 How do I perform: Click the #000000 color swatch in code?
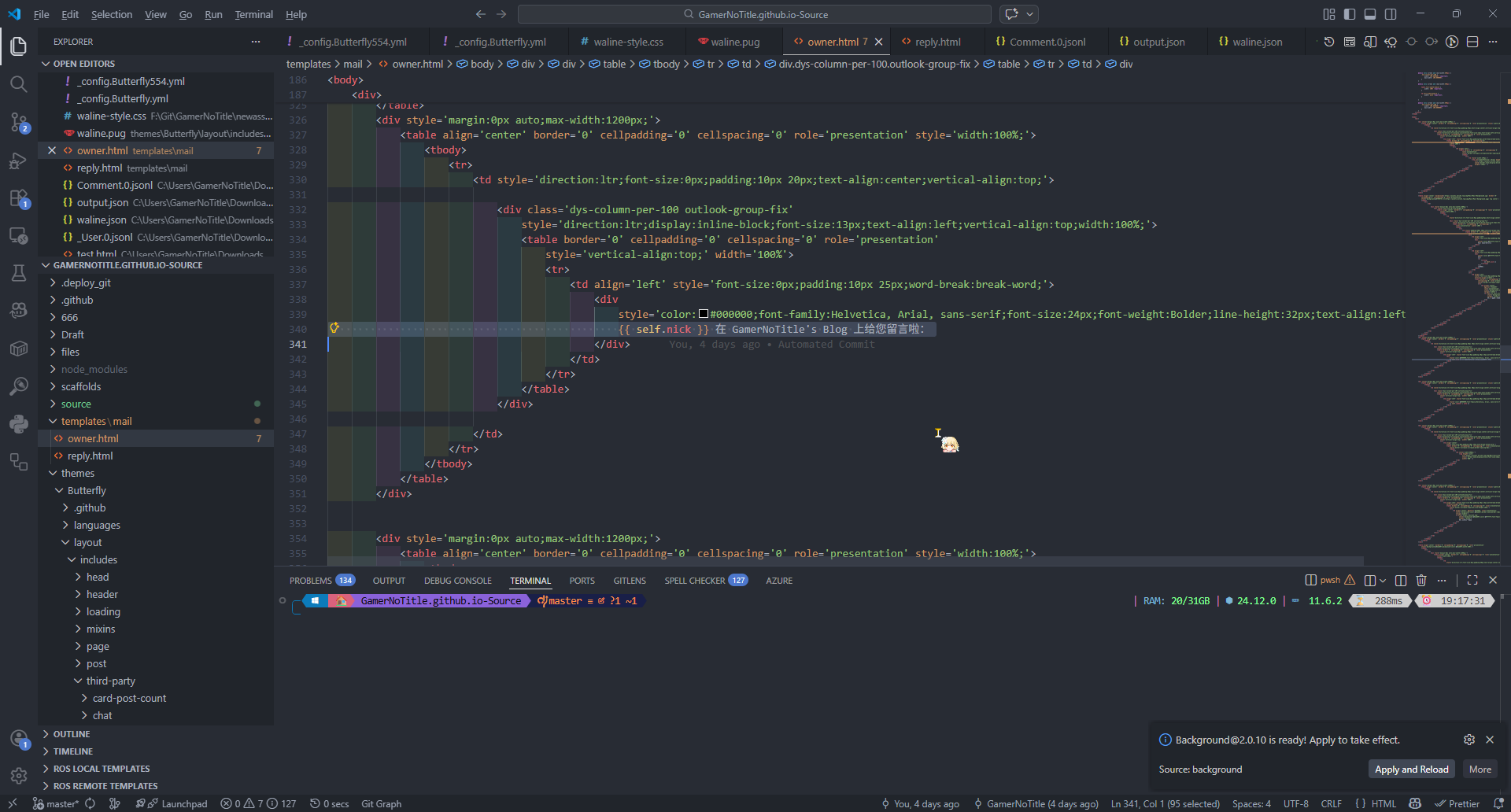click(704, 314)
